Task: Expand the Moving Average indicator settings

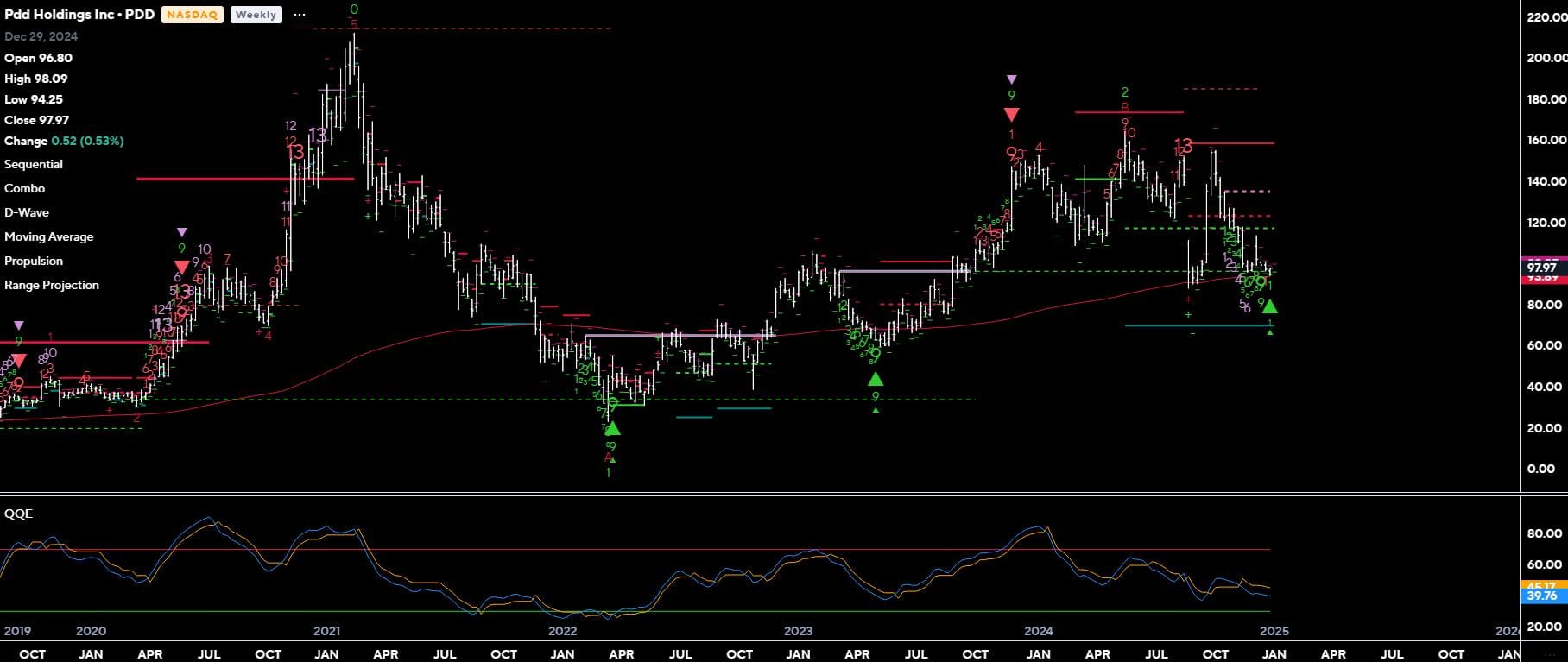Action: [48, 236]
